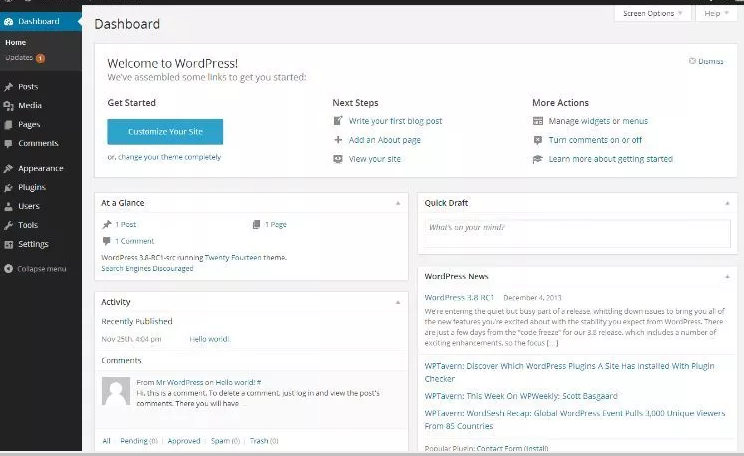This screenshot has width=744, height=456.
Task: Click the Pages icon in sidebar
Action: tap(8, 125)
